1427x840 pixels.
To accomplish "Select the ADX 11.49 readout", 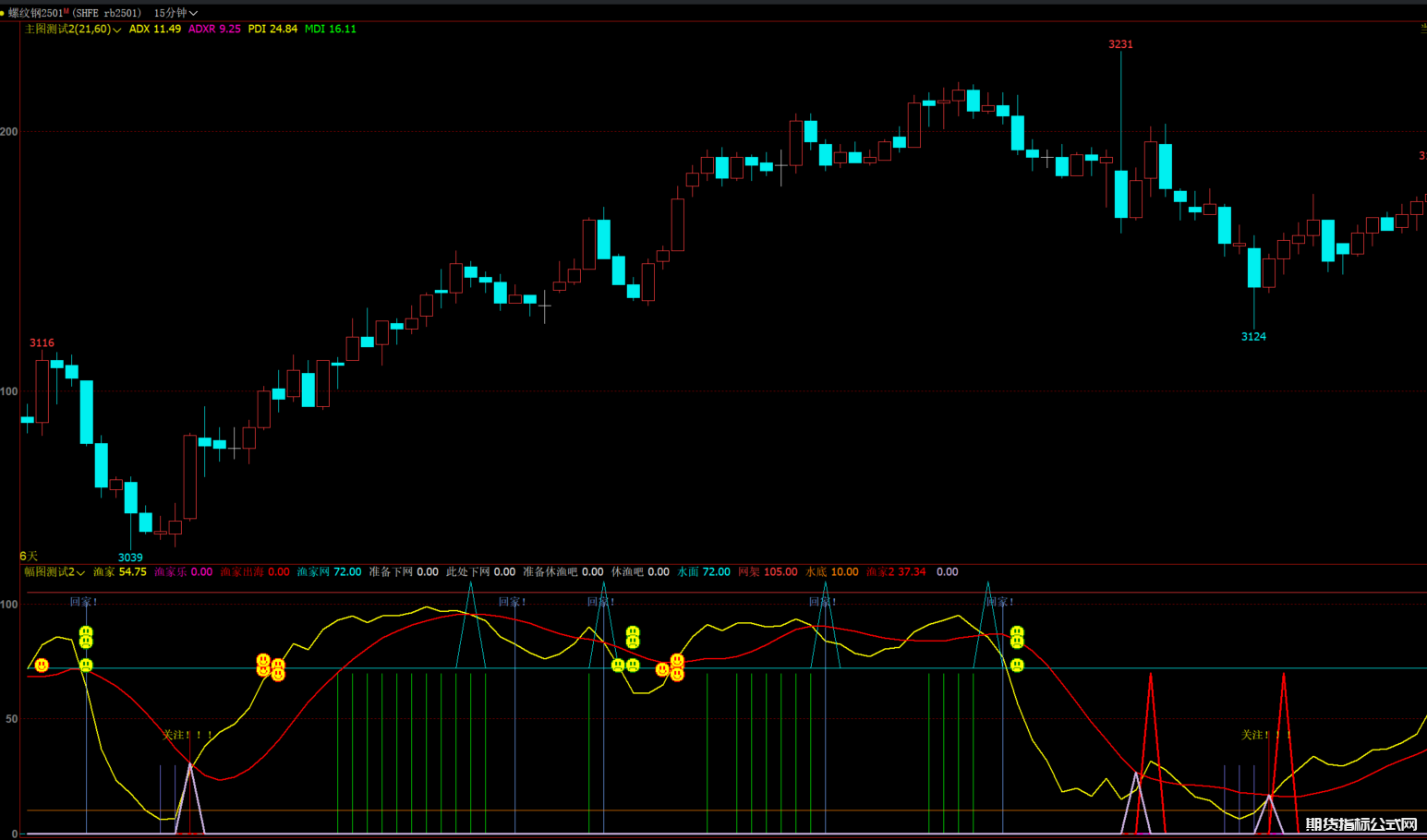I will pyautogui.click(x=154, y=30).
